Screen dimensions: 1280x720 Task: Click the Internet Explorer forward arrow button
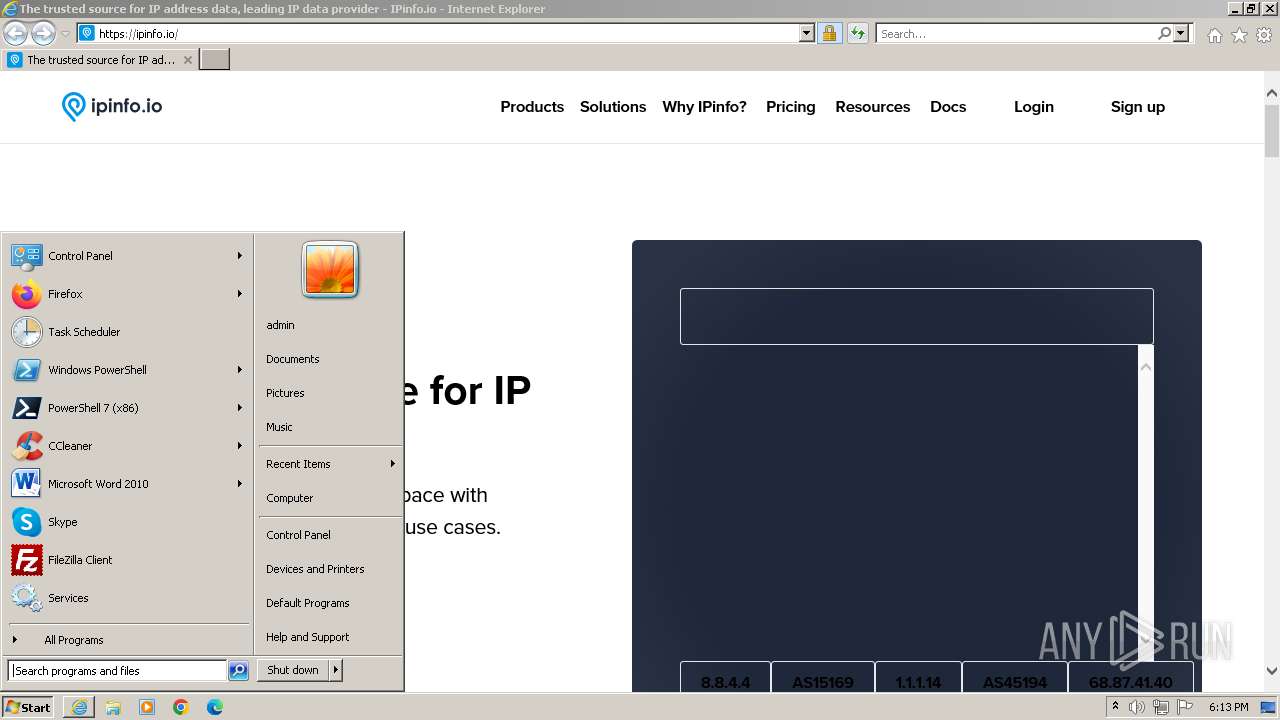pos(43,33)
